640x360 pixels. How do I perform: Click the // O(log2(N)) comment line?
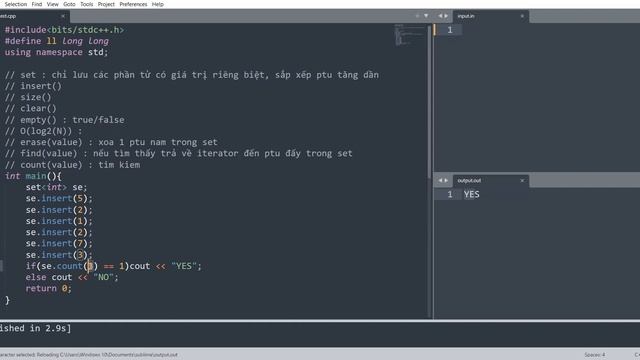tap(43, 131)
